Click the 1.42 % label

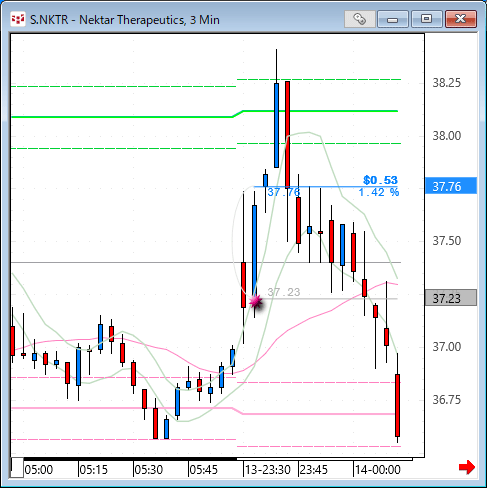click(379, 192)
